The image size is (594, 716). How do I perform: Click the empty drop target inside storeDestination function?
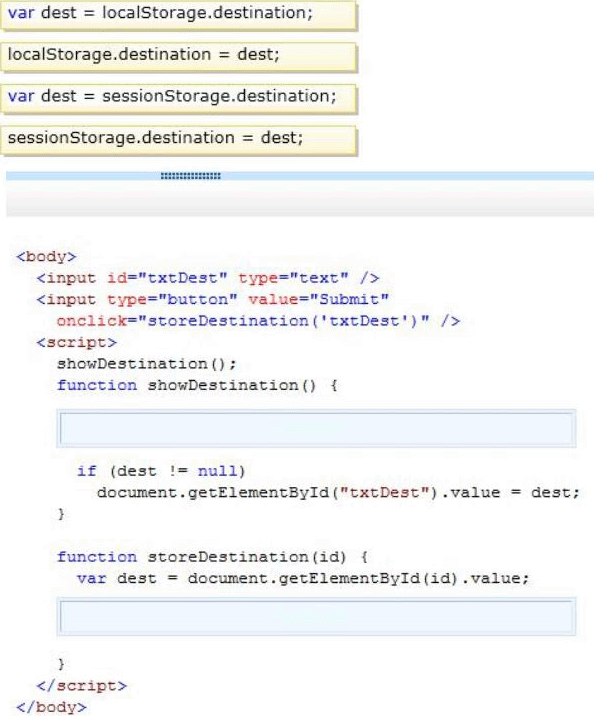coord(316,616)
